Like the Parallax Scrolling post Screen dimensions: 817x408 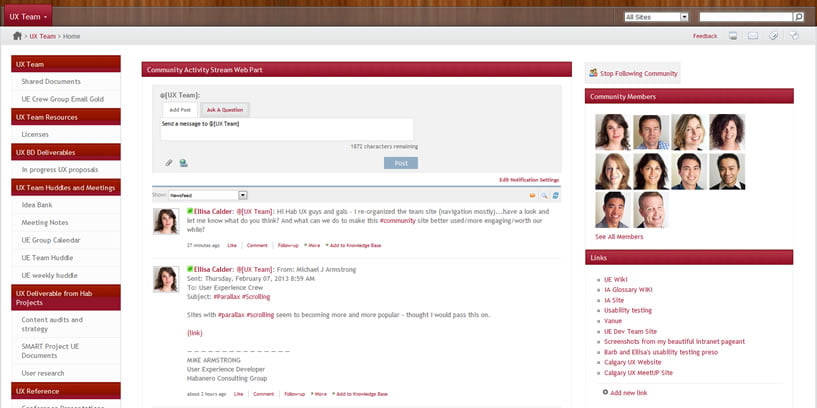(x=238, y=394)
